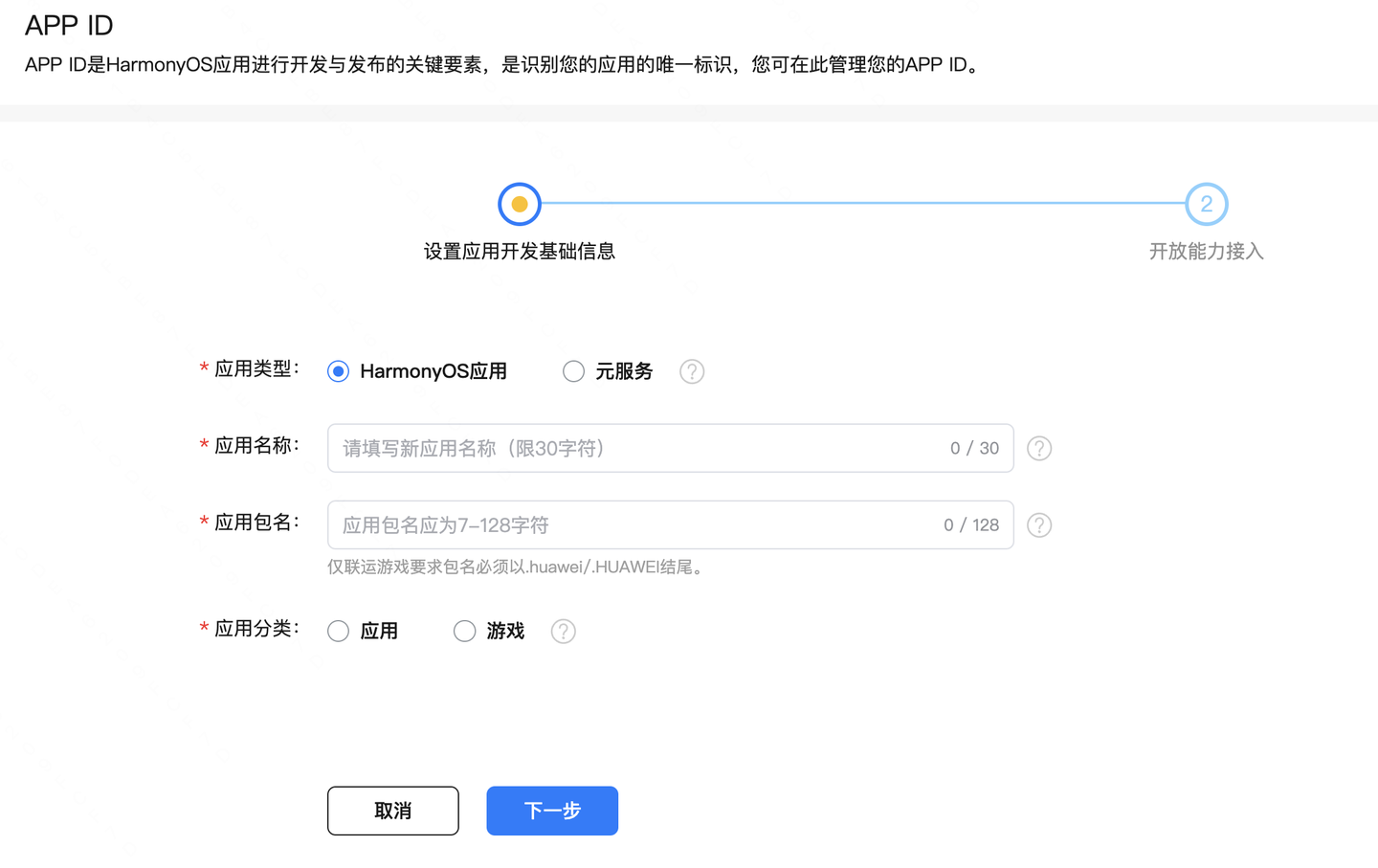
Task: Proceed with the 下一步 button
Action: pyautogui.click(x=552, y=811)
